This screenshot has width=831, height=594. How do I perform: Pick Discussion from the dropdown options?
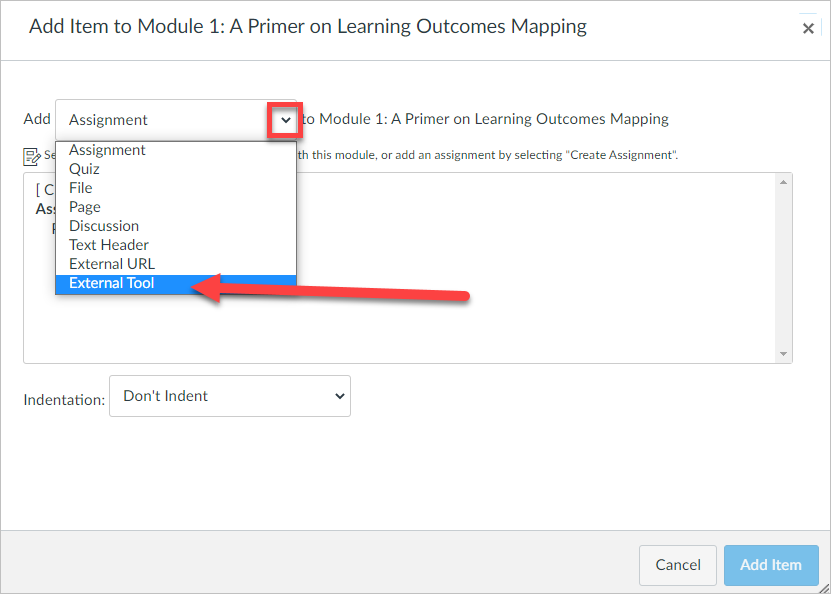coord(176,226)
